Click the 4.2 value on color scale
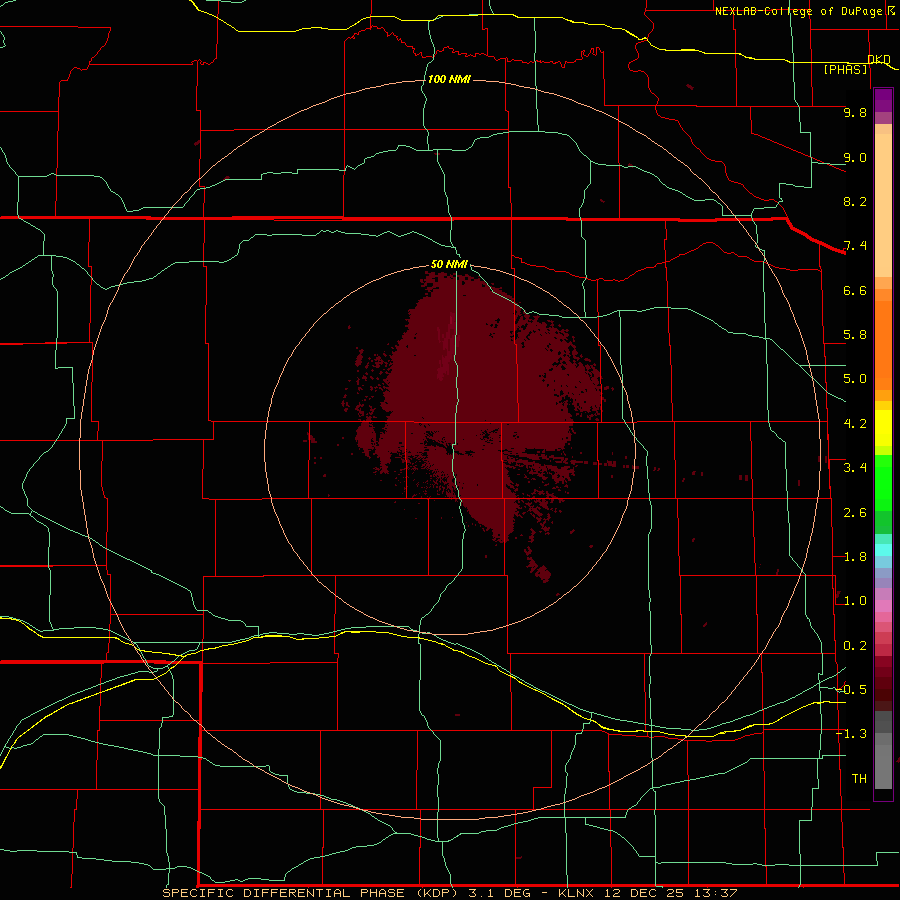 (855, 424)
